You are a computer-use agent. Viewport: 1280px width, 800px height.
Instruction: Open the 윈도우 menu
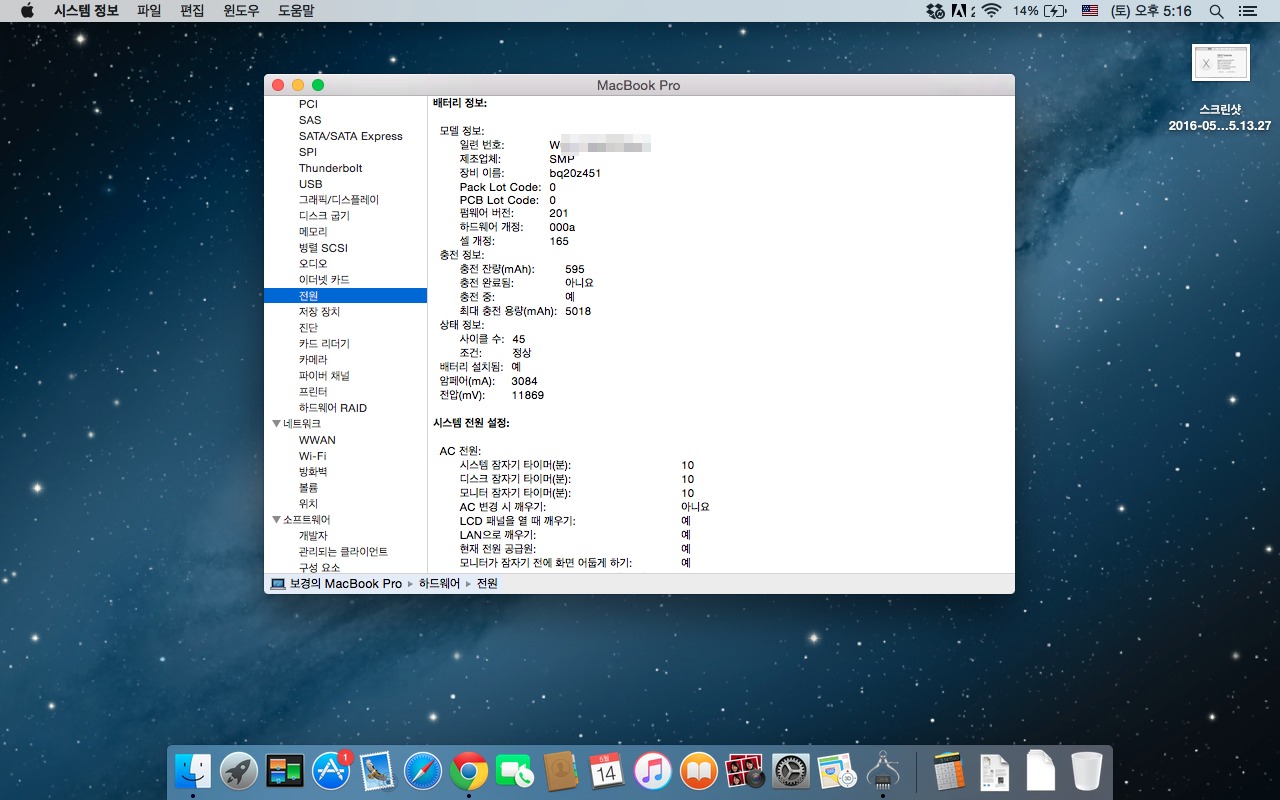tap(241, 11)
